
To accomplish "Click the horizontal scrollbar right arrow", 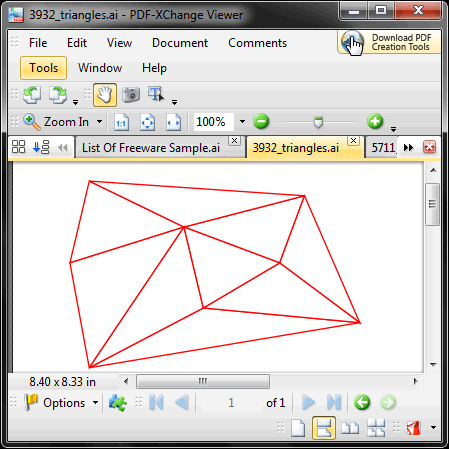I will [415, 381].
